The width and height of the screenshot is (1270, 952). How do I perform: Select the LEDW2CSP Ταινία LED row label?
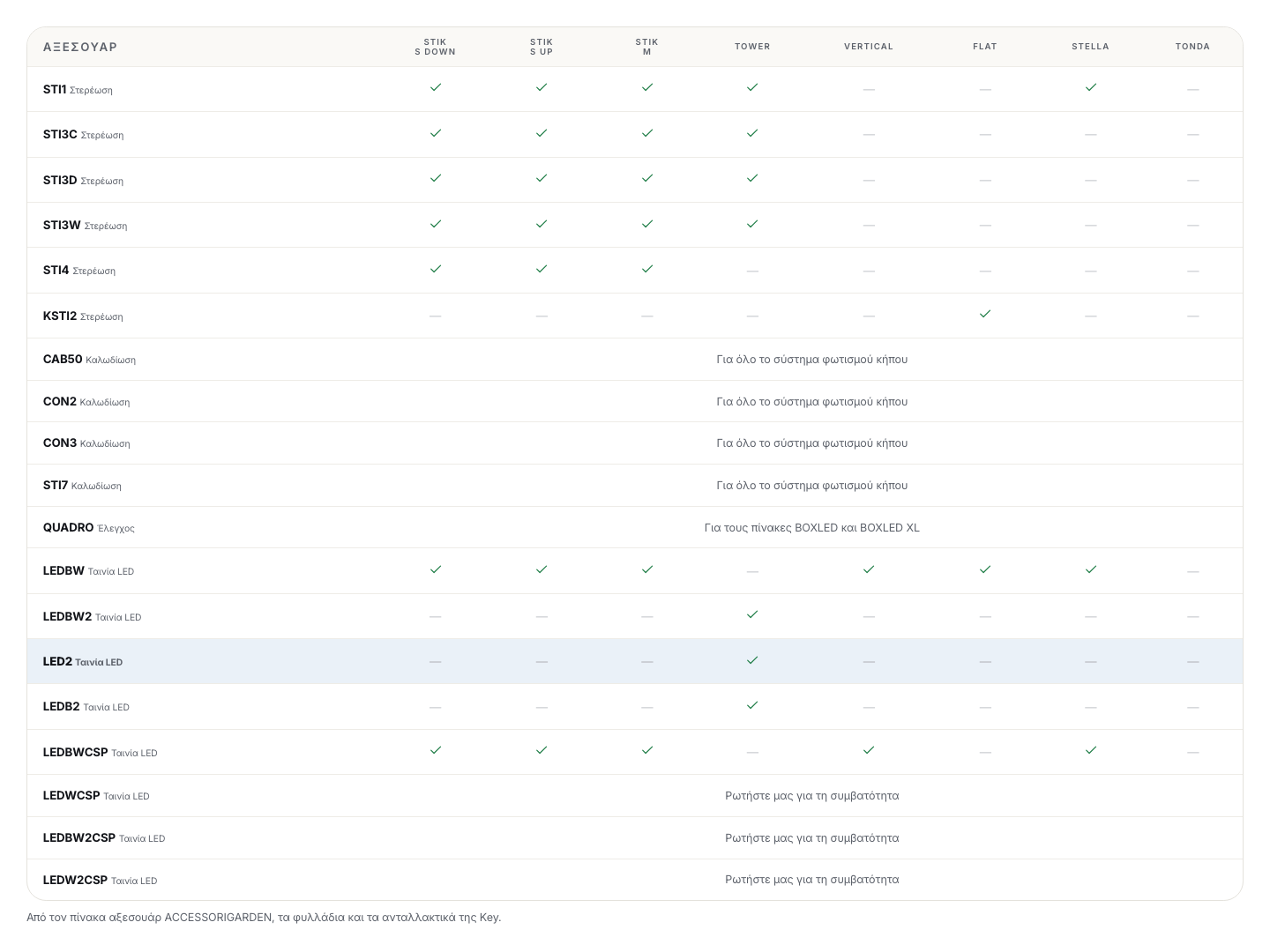(x=101, y=881)
